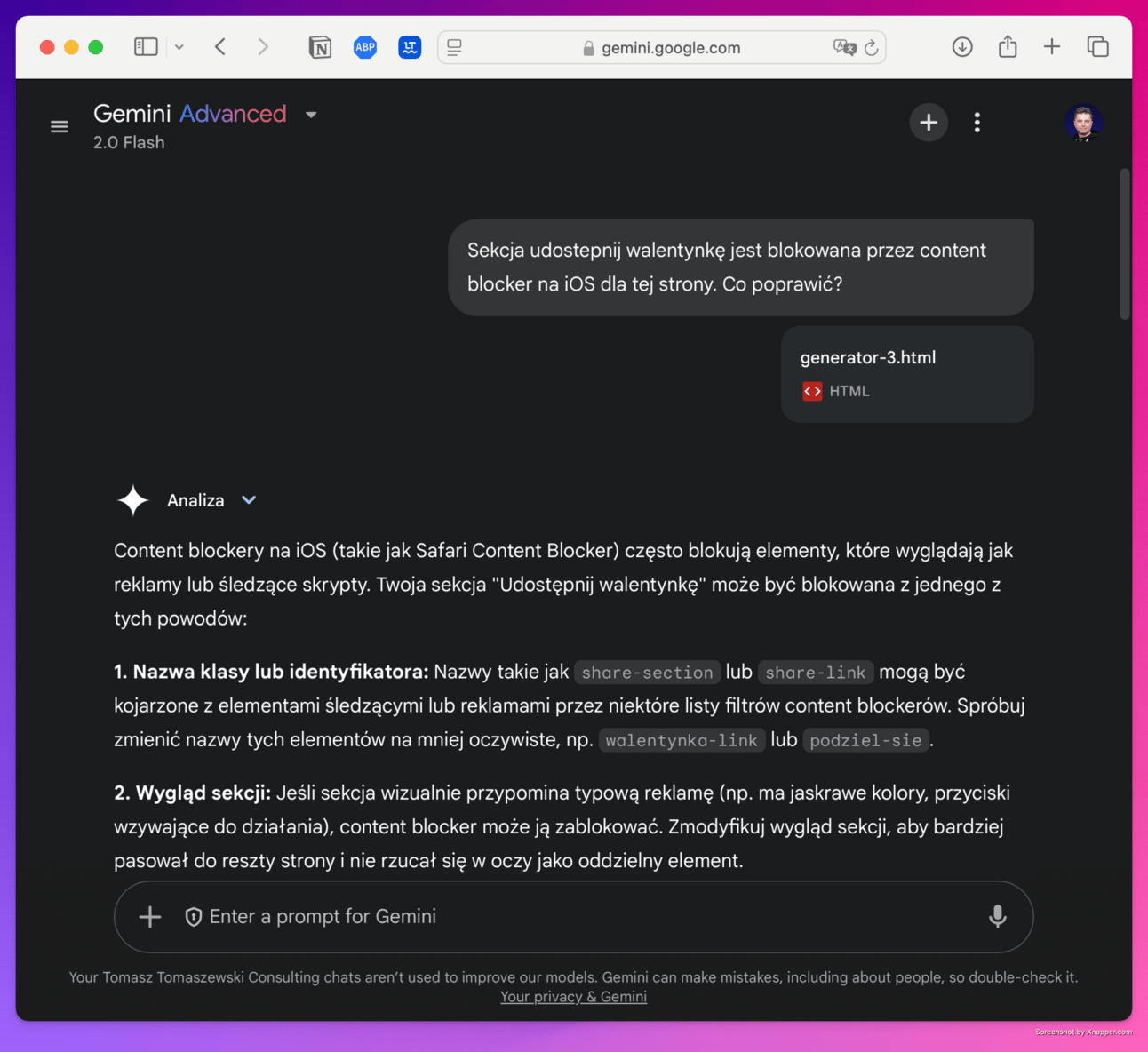The width and height of the screenshot is (1148, 1052).
Task: Open the sidebar tab group dropdown
Action: coord(179,47)
